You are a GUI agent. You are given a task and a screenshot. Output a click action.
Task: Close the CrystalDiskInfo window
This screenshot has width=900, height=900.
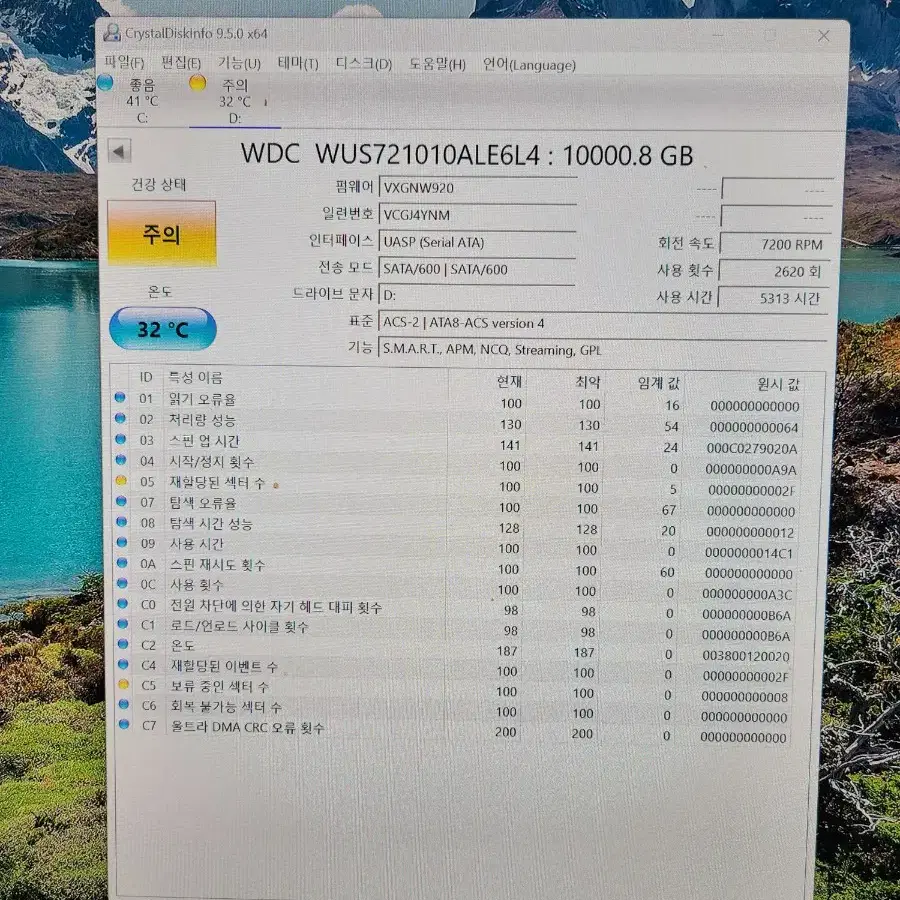tap(824, 36)
